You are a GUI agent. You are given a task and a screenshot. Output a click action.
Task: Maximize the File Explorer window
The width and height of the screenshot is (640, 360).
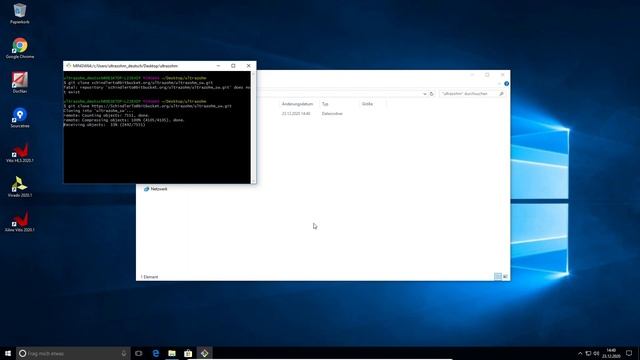[487, 75]
